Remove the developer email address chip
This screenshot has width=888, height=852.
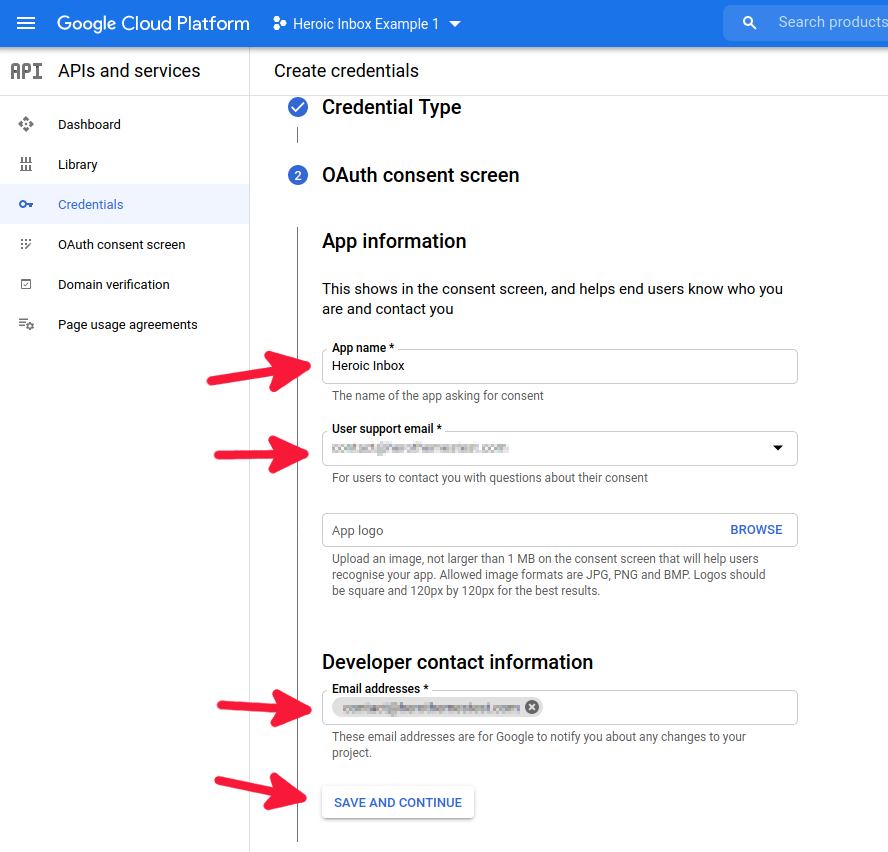[531, 707]
